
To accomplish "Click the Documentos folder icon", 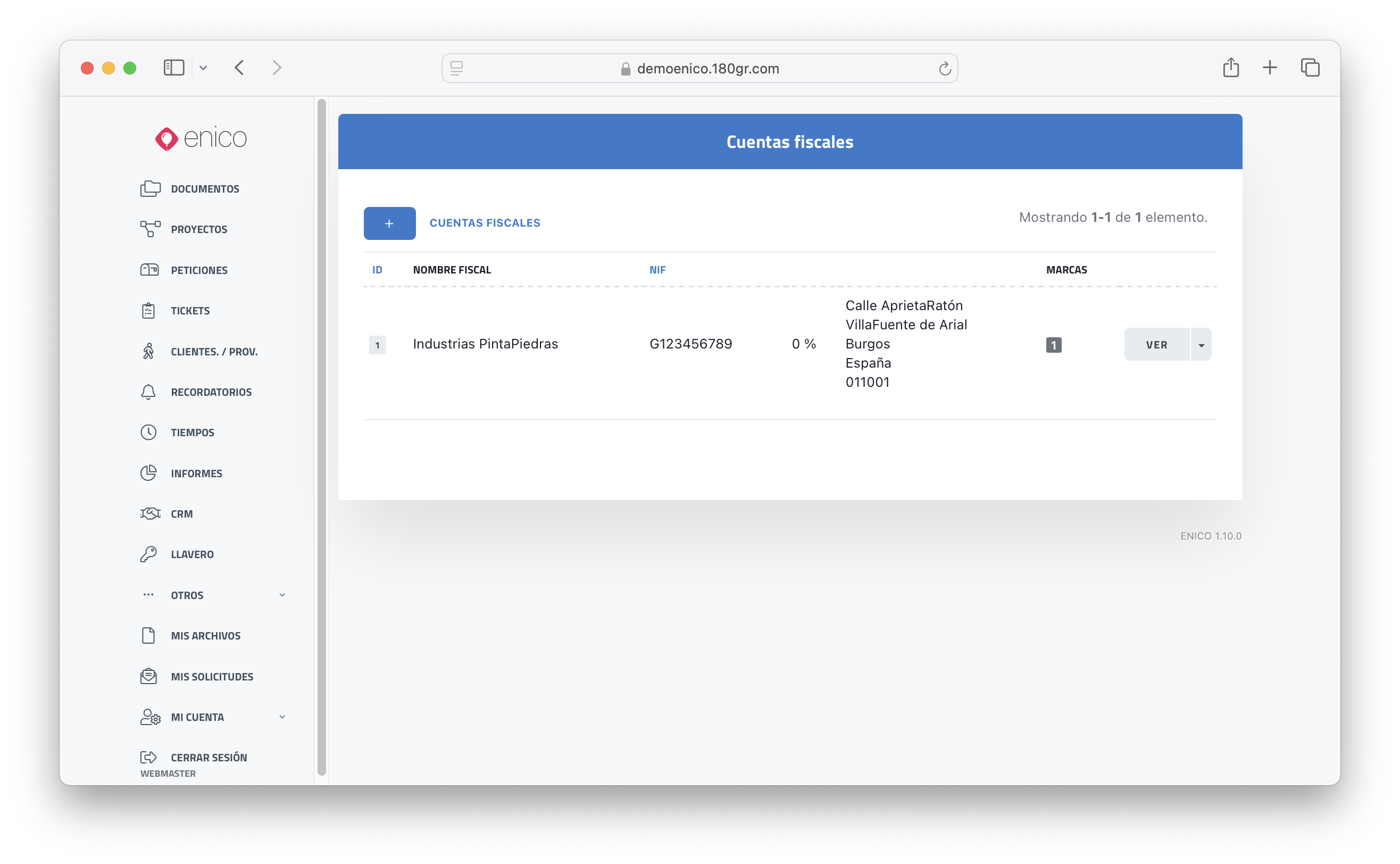I will tap(149, 188).
